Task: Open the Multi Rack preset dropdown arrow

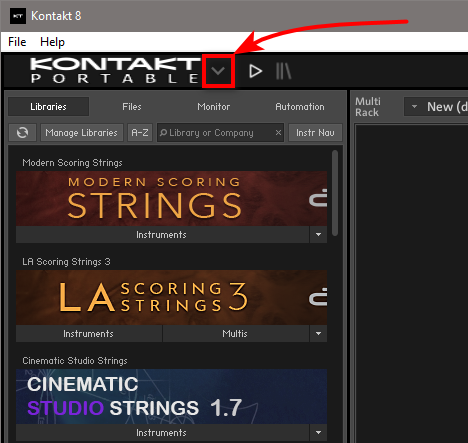Action: coord(414,107)
